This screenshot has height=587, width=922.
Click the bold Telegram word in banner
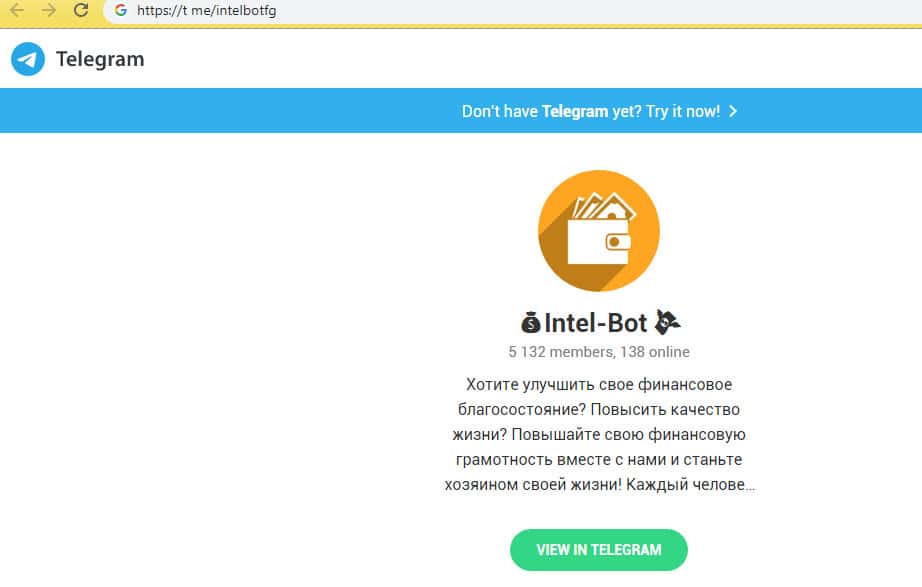(x=575, y=111)
